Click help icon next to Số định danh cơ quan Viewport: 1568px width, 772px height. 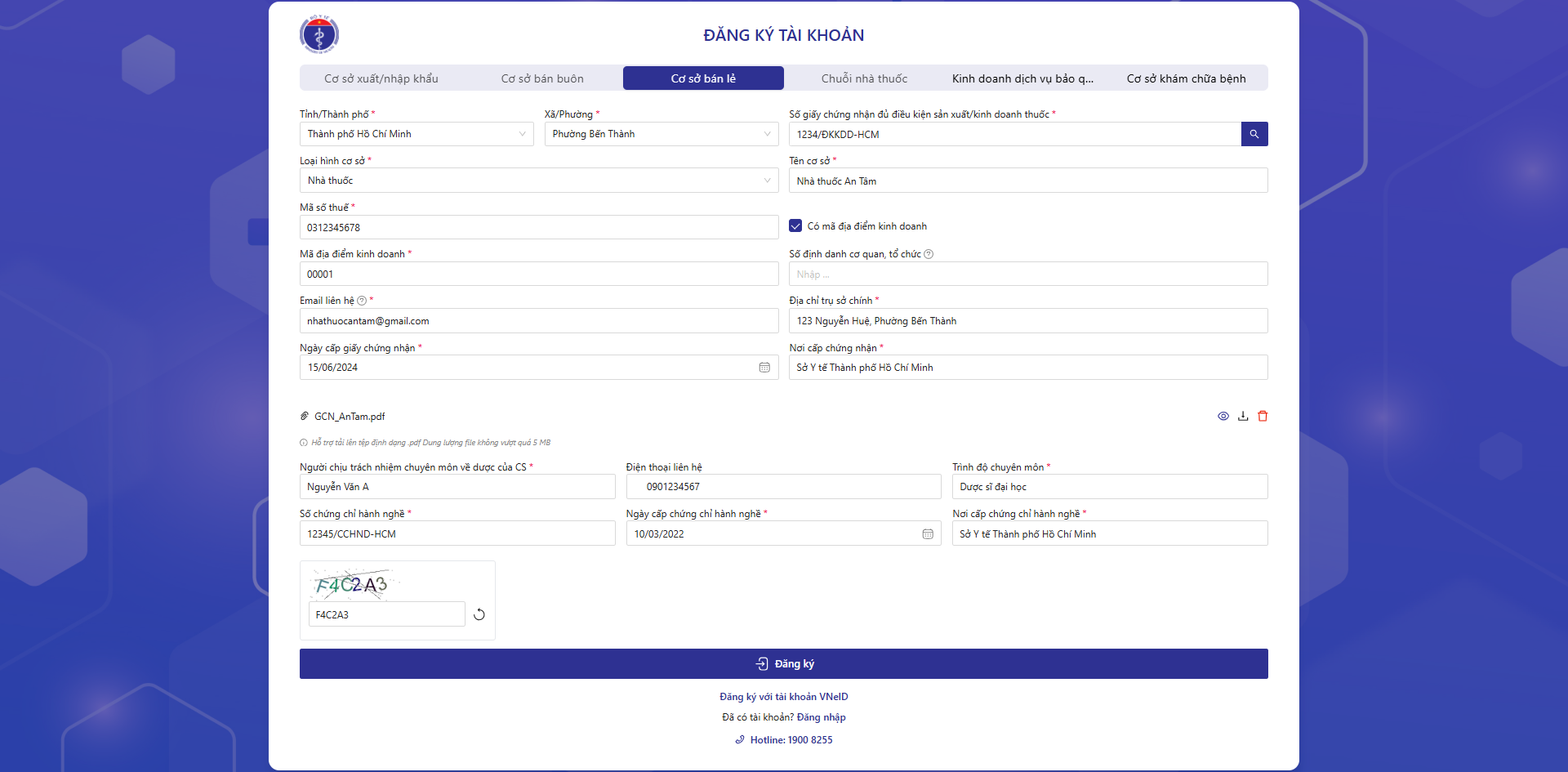click(x=929, y=254)
